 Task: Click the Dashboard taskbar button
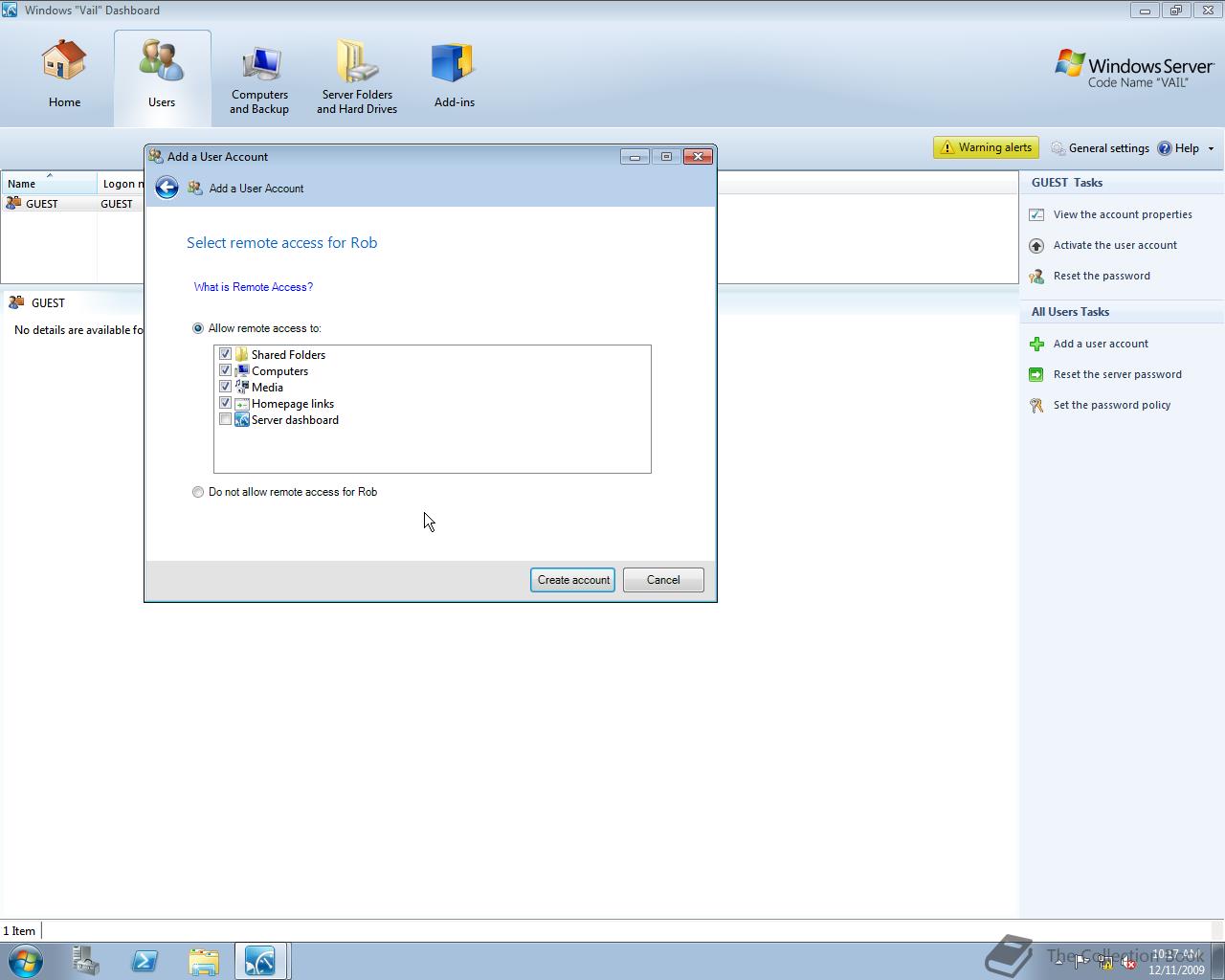[x=261, y=961]
